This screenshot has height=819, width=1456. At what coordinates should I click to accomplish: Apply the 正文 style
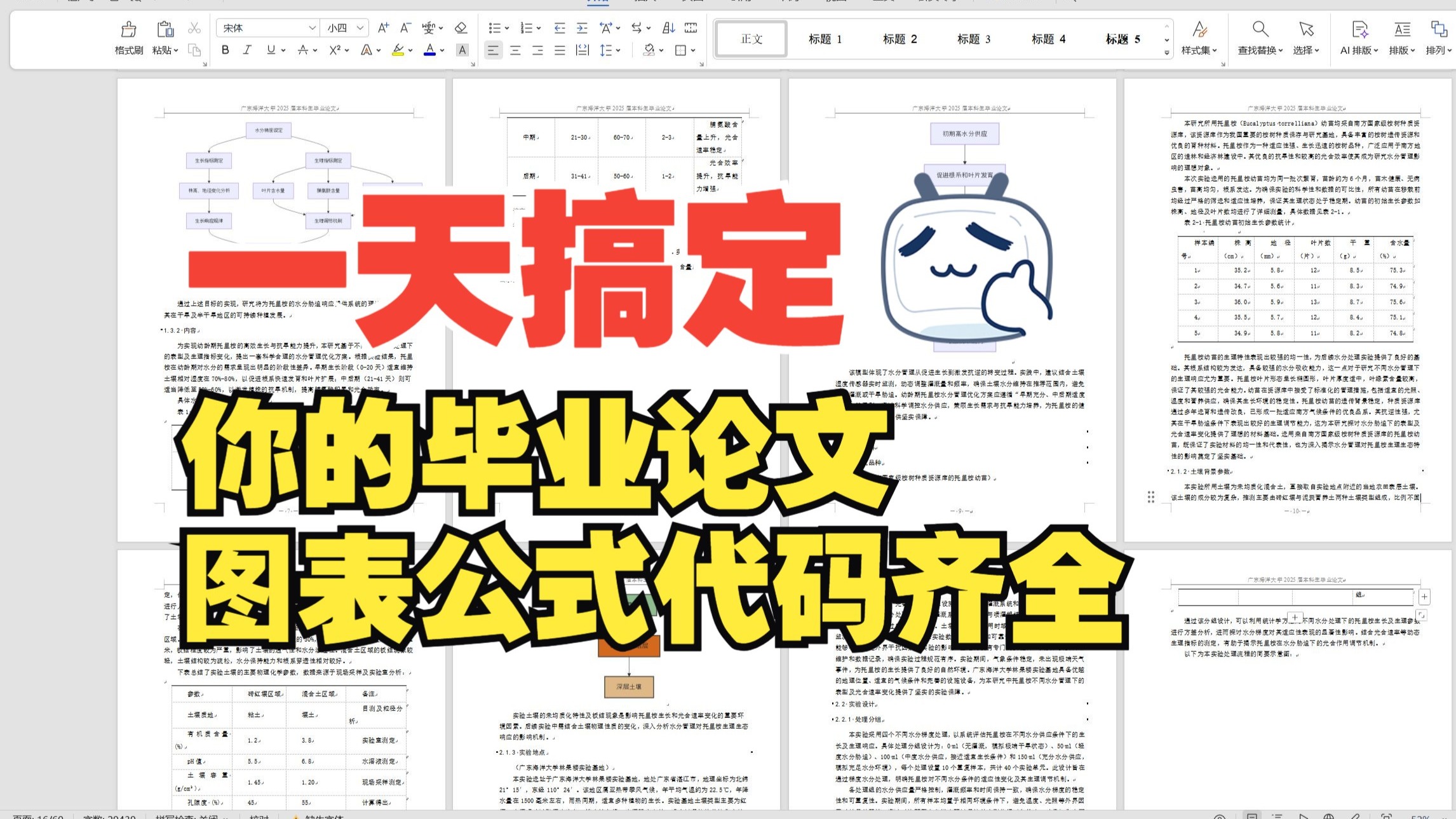click(752, 39)
